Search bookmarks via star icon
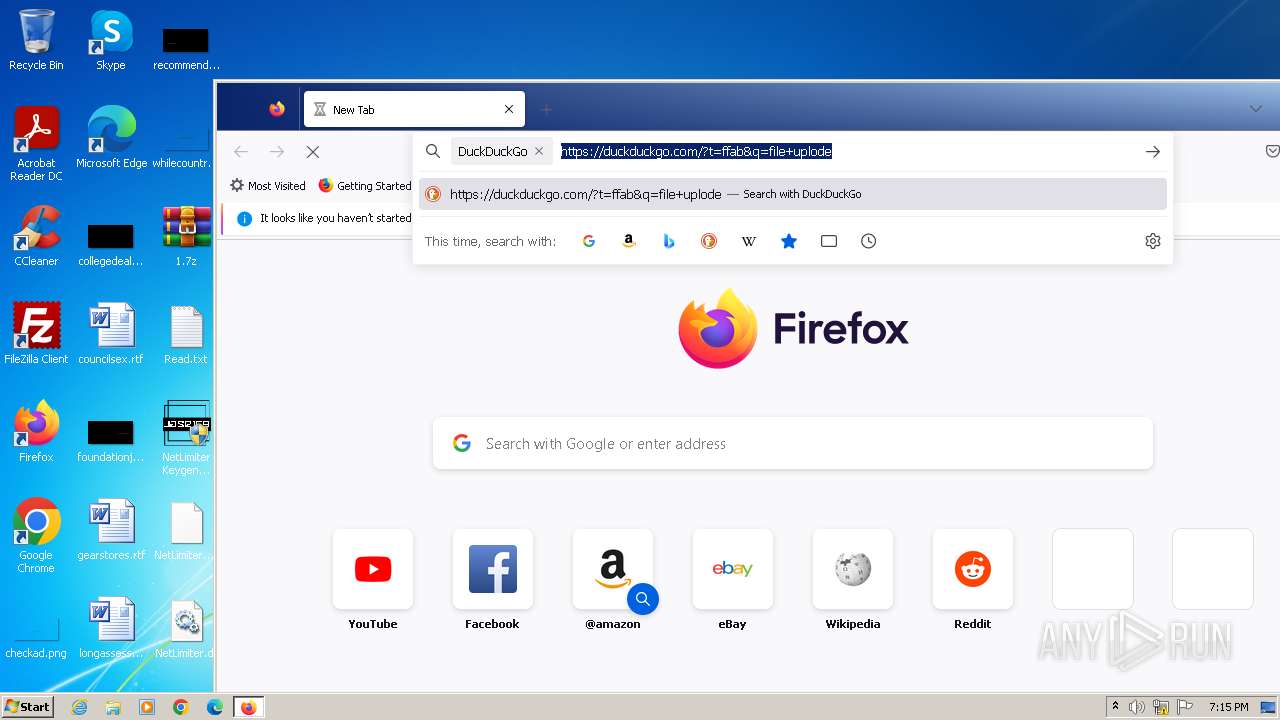Image resolution: width=1280 pixels, height=720 pixels. [789, 241]
